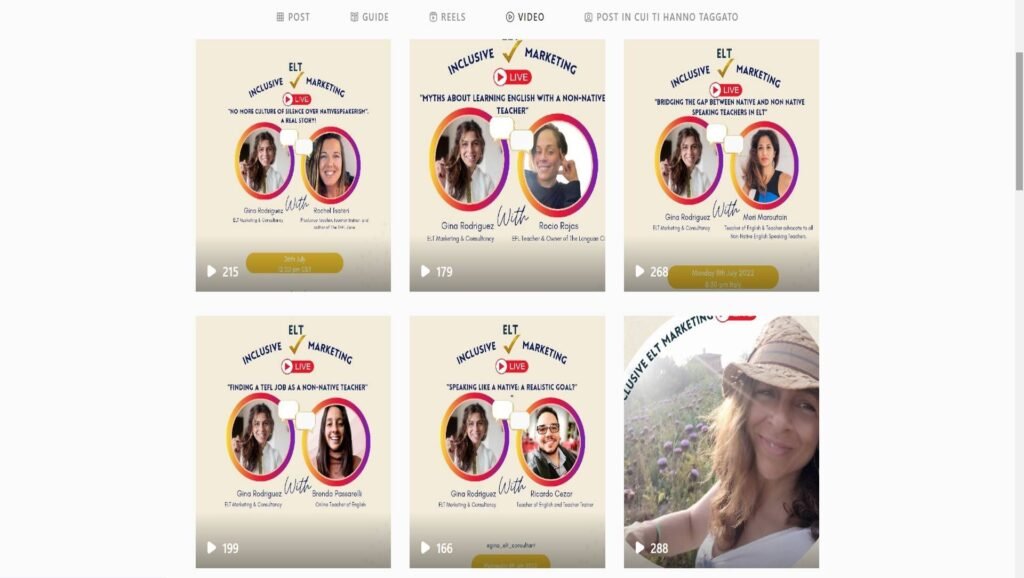Open Post in cui ti hanno taggato tab

[661, 17]
